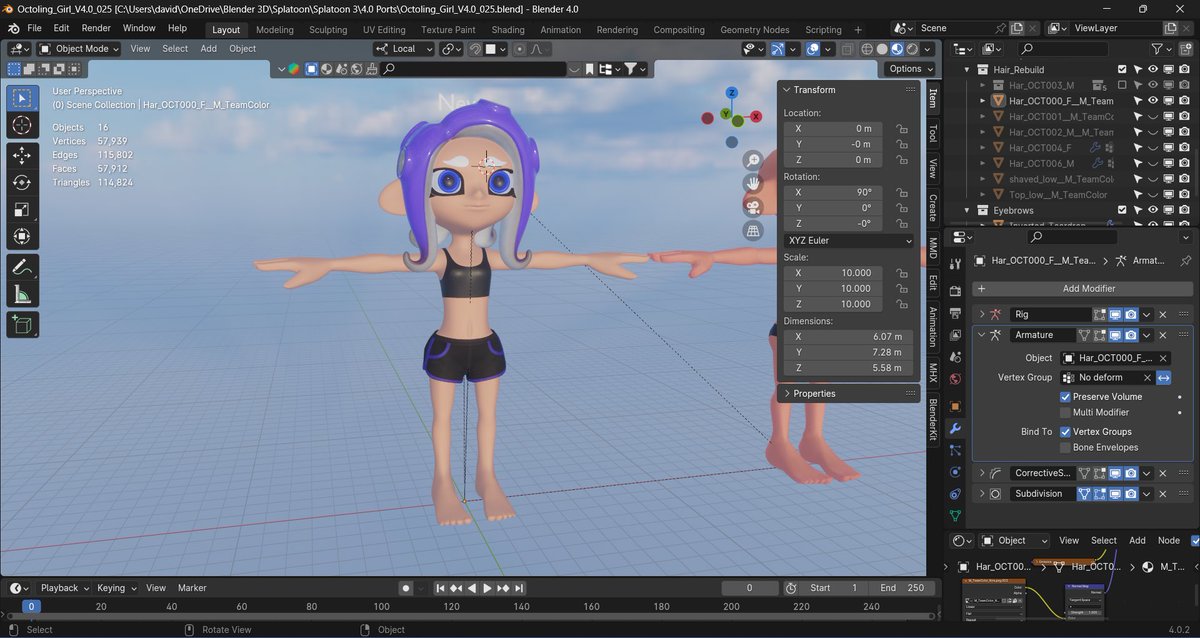The image size is (1200, 638).
Task: Exclude Hair_Rebuild collection via checkbox
Action: tap(1122, 70)
